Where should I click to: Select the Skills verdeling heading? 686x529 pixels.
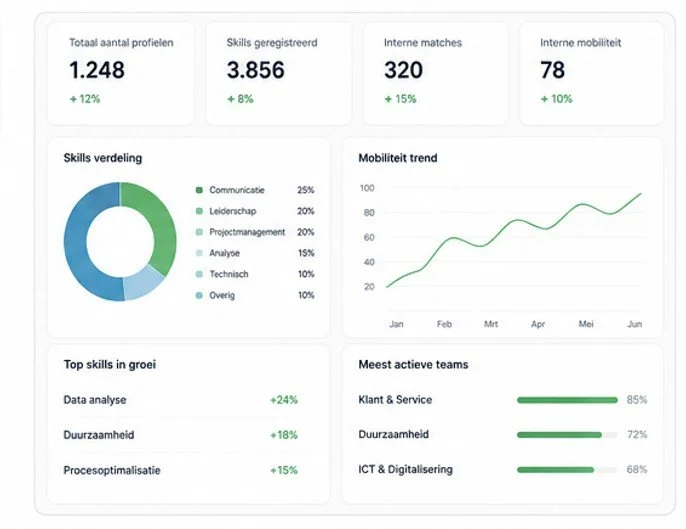103,158
